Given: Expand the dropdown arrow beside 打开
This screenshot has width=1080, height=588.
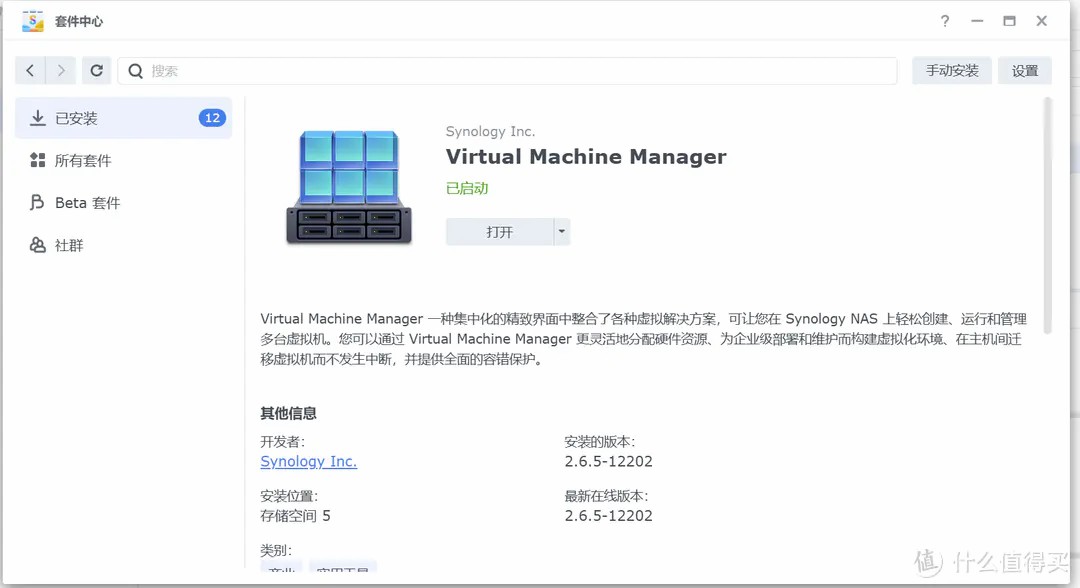Looking at the screenshot, I should pyautogui.click(x=562, y=232).
